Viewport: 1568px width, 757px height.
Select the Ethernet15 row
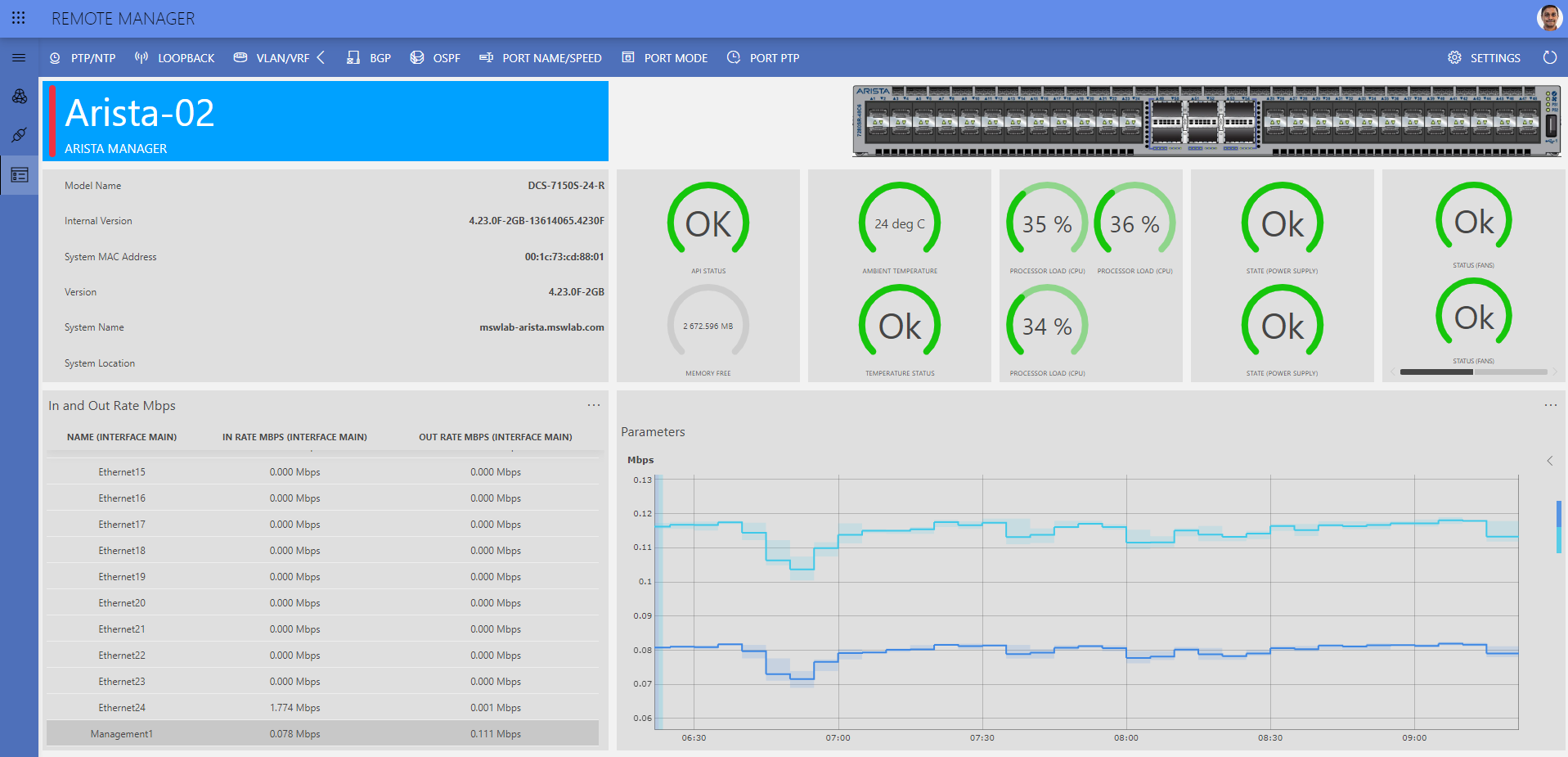click(322, 471)
